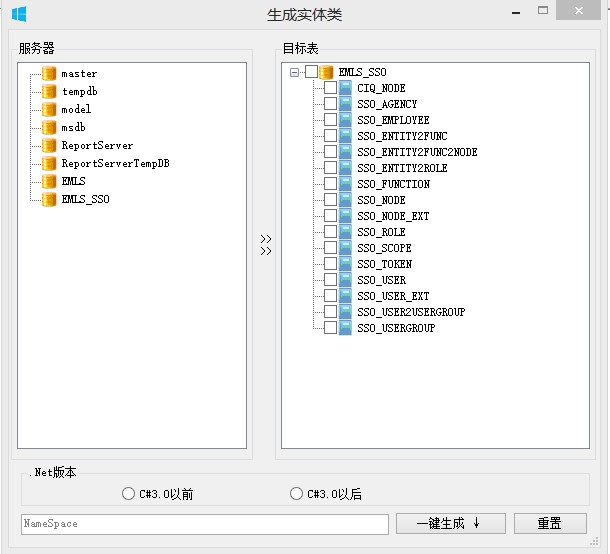Minimize the 生成实体类 window
The width and height of the screenshot is (610, 554).
pyautogui.click(x=516, y=12)
